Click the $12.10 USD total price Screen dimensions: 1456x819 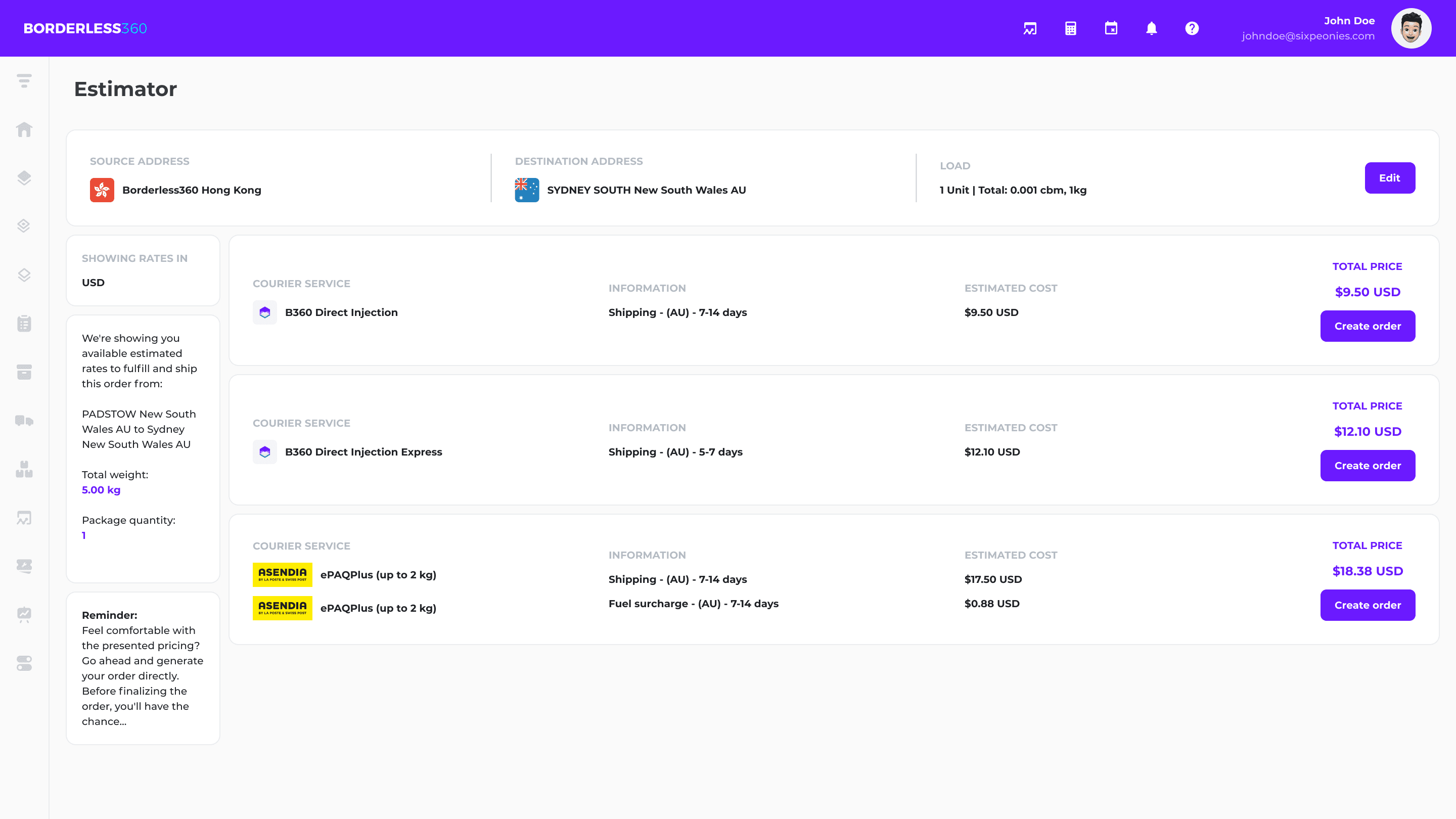1368,432
